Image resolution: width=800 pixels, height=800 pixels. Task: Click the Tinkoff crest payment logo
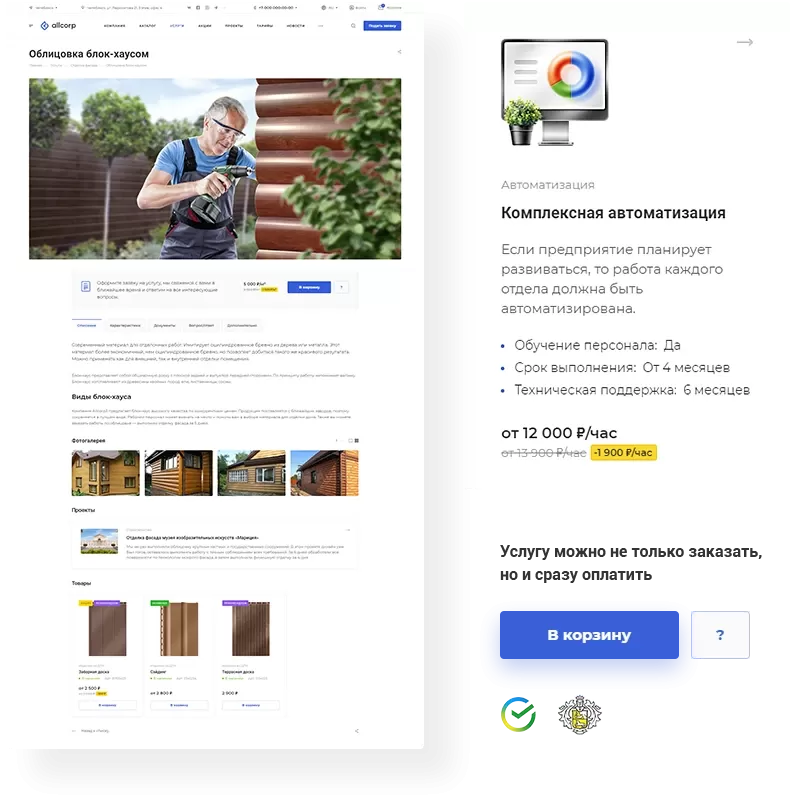click(x=580, y=714)
